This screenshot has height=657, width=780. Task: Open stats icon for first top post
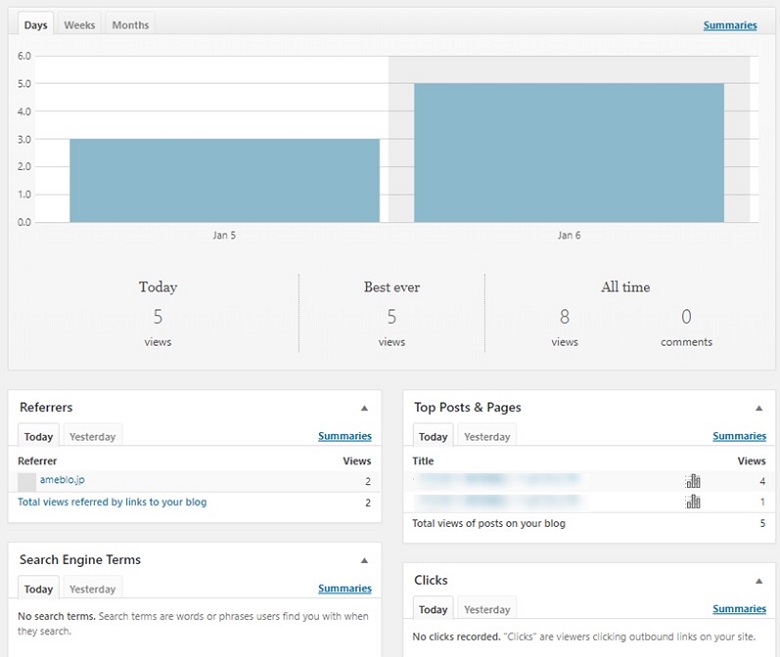pyautogui.click(x=693, y=481)
